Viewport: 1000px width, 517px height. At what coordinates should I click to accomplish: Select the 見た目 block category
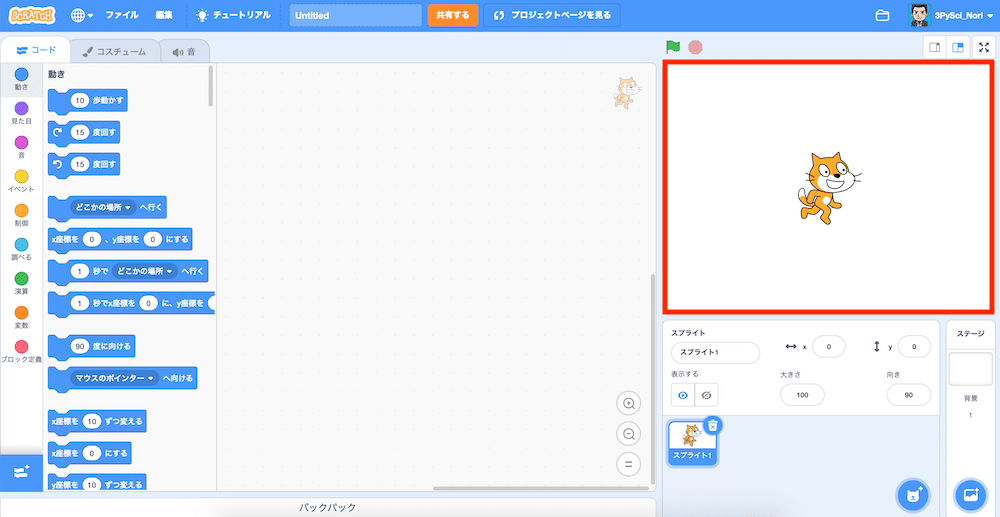point(21,113)
